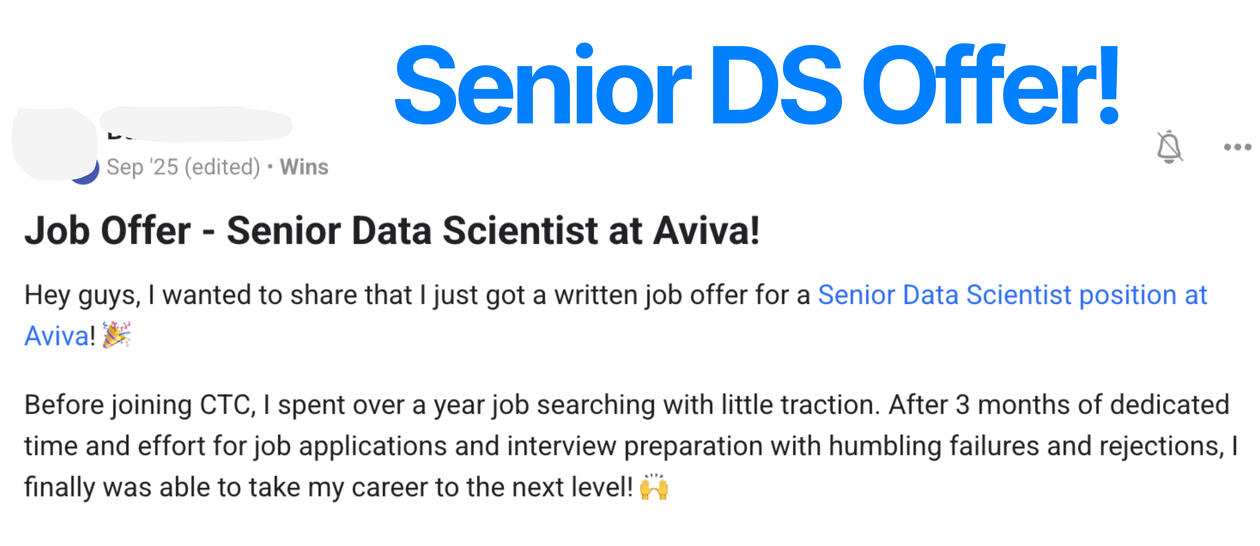Open the three-dot more options menu
The width and height of the screenshot is (1260, 546).
click(1237, 147)
